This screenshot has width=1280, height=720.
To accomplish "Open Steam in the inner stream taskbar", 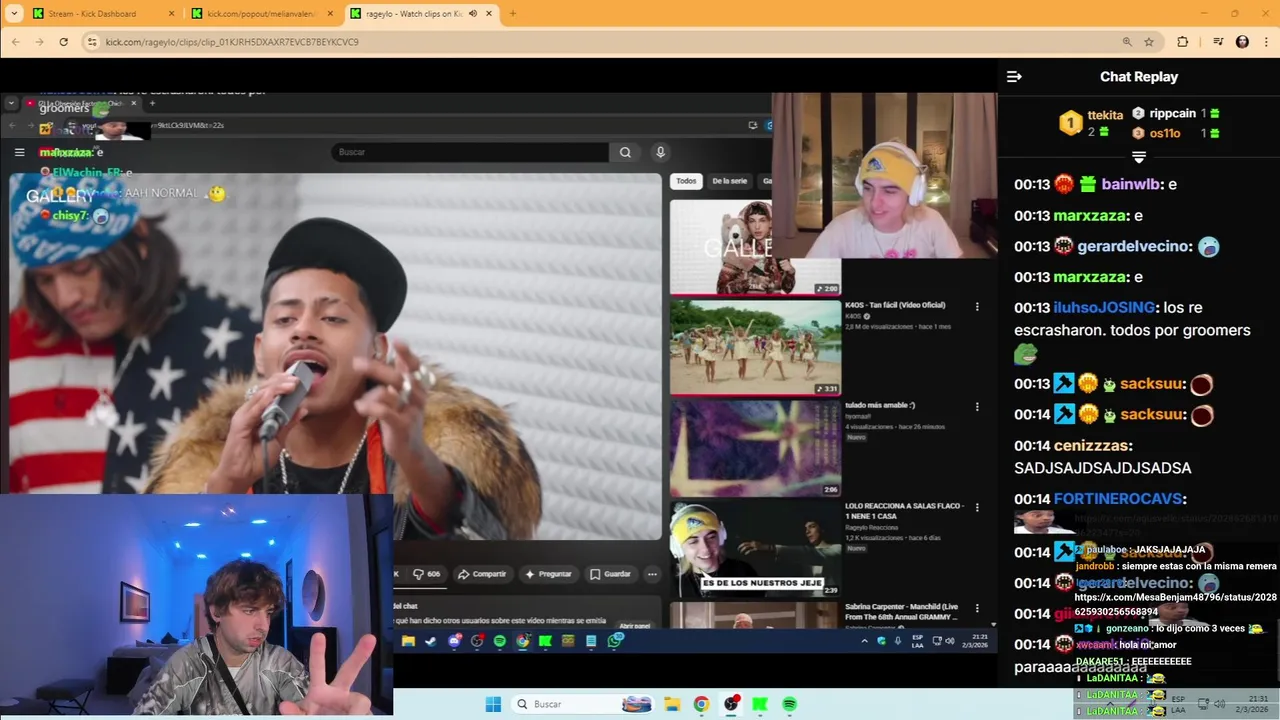I will click(x=431, y=641).
